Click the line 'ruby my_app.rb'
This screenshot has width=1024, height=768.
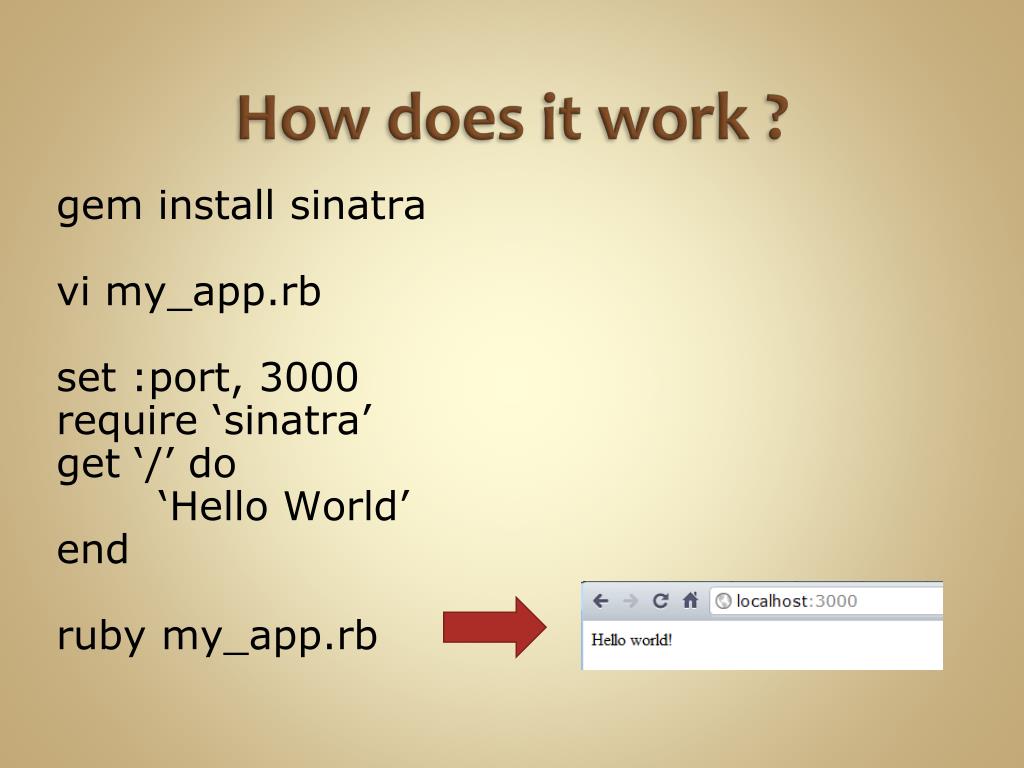(217, 636)
